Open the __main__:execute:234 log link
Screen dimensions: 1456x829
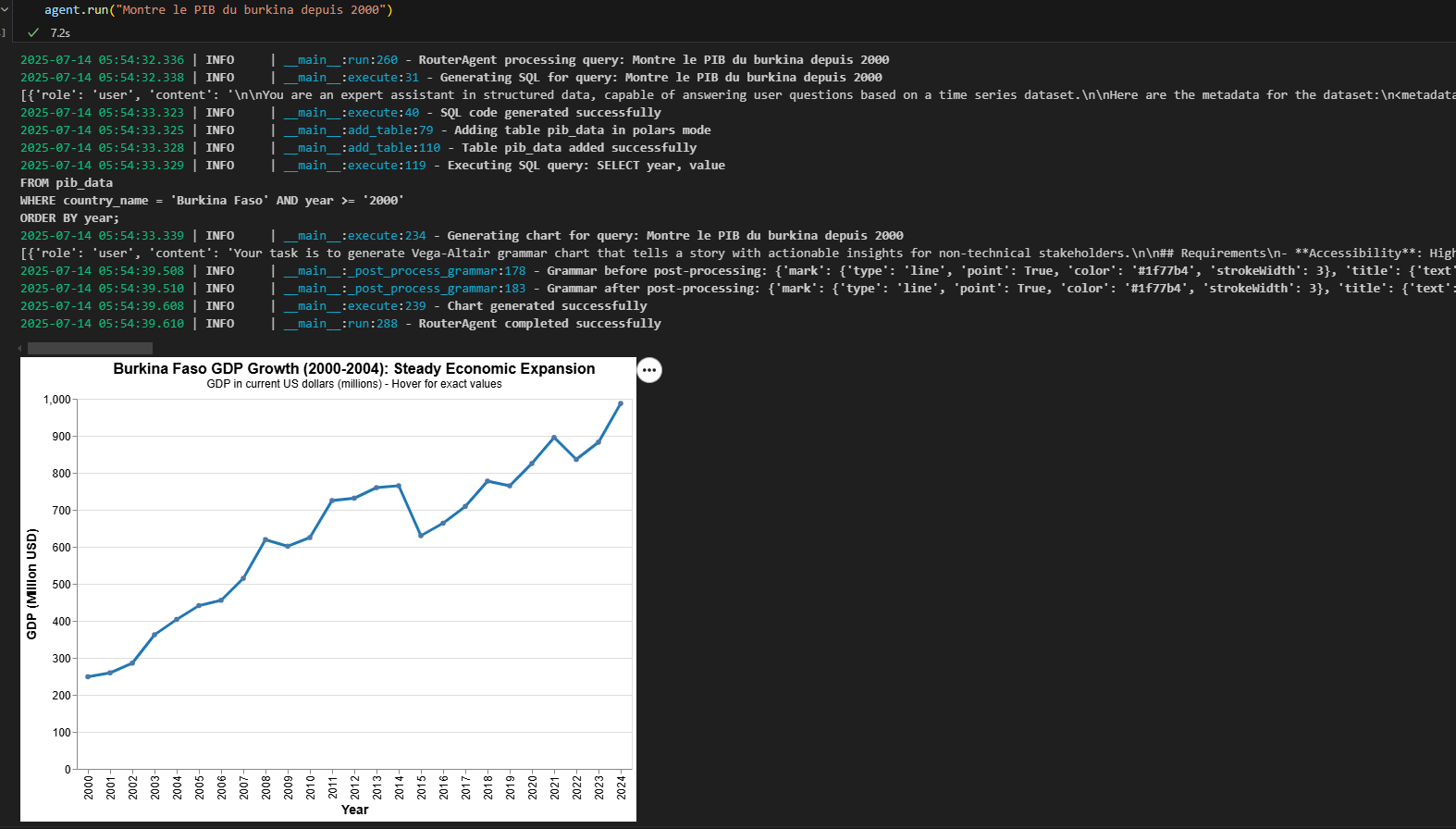coord(354,236)
